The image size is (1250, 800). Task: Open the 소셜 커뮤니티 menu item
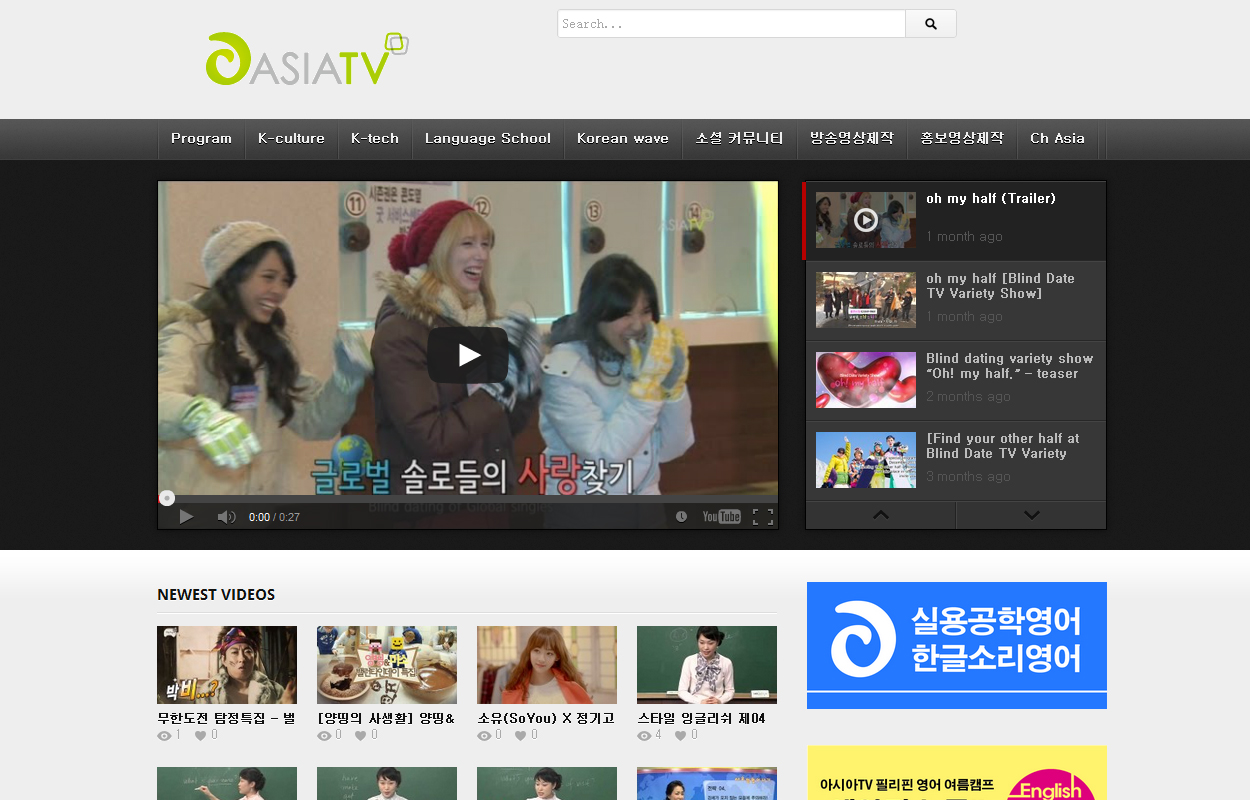click(740, 139)
